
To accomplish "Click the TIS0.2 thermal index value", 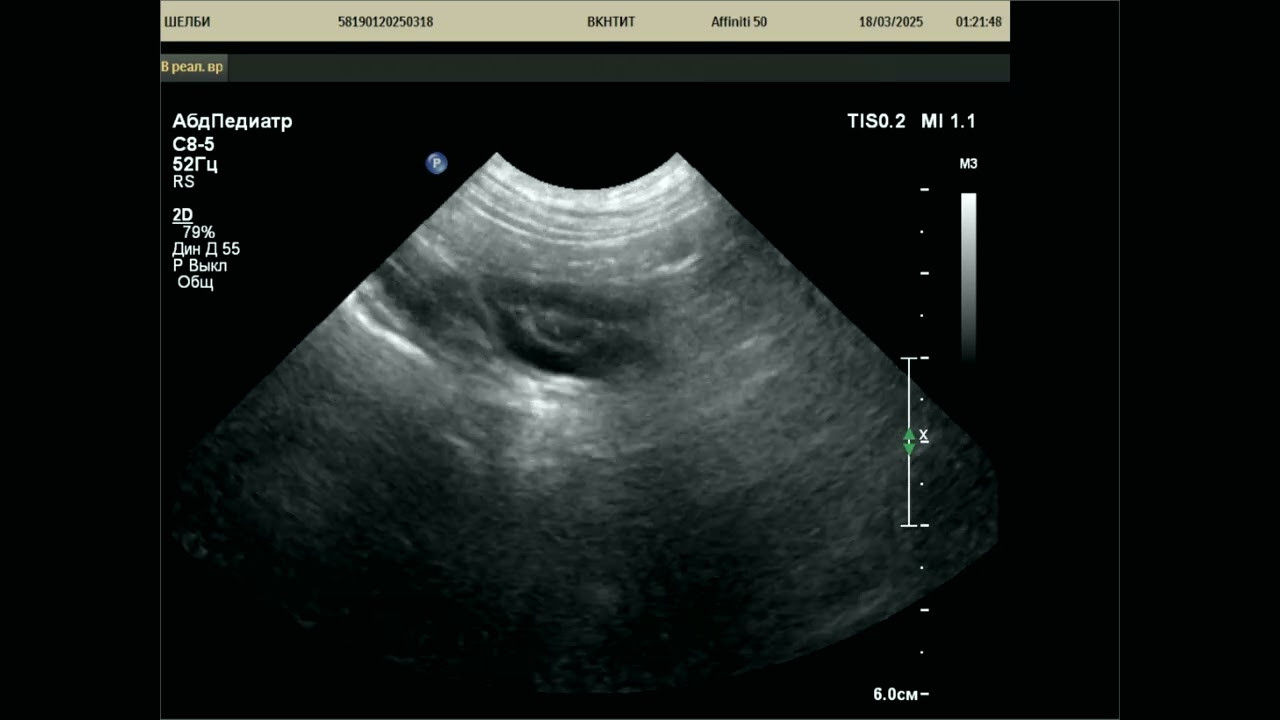I will (x=876, y=122).
